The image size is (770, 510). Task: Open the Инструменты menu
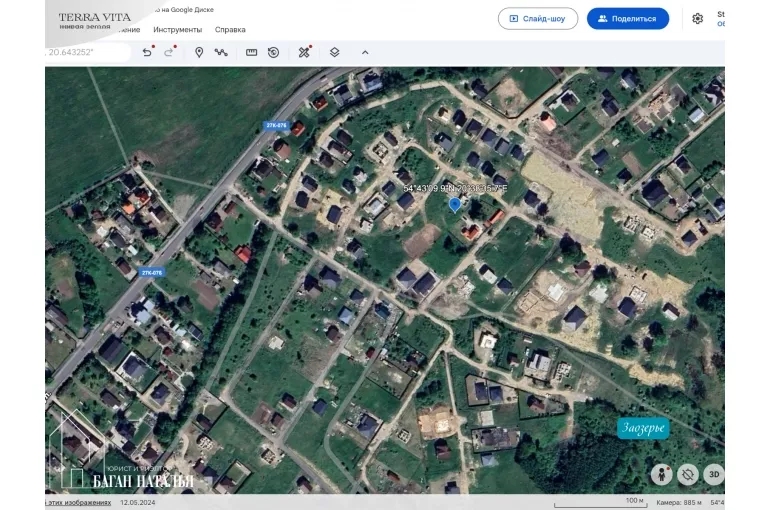coord(177,30)
